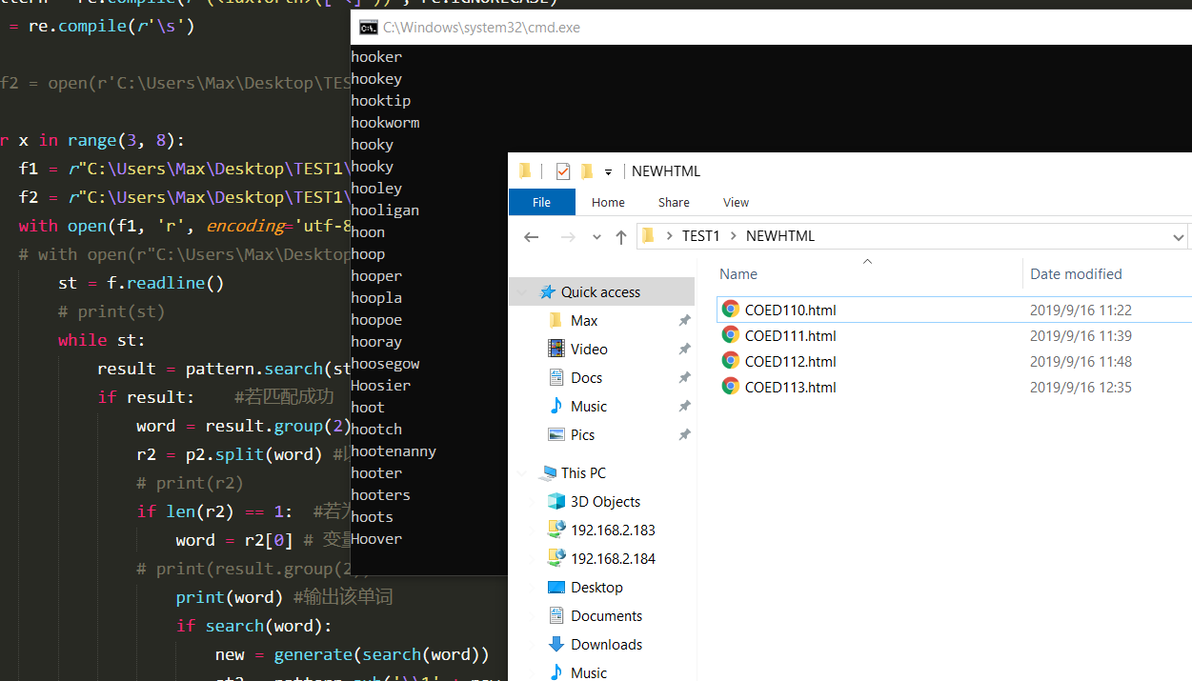
Task: Click the date 2019/9/16 12:35 cell
Action: click(x=1080, y=388)
